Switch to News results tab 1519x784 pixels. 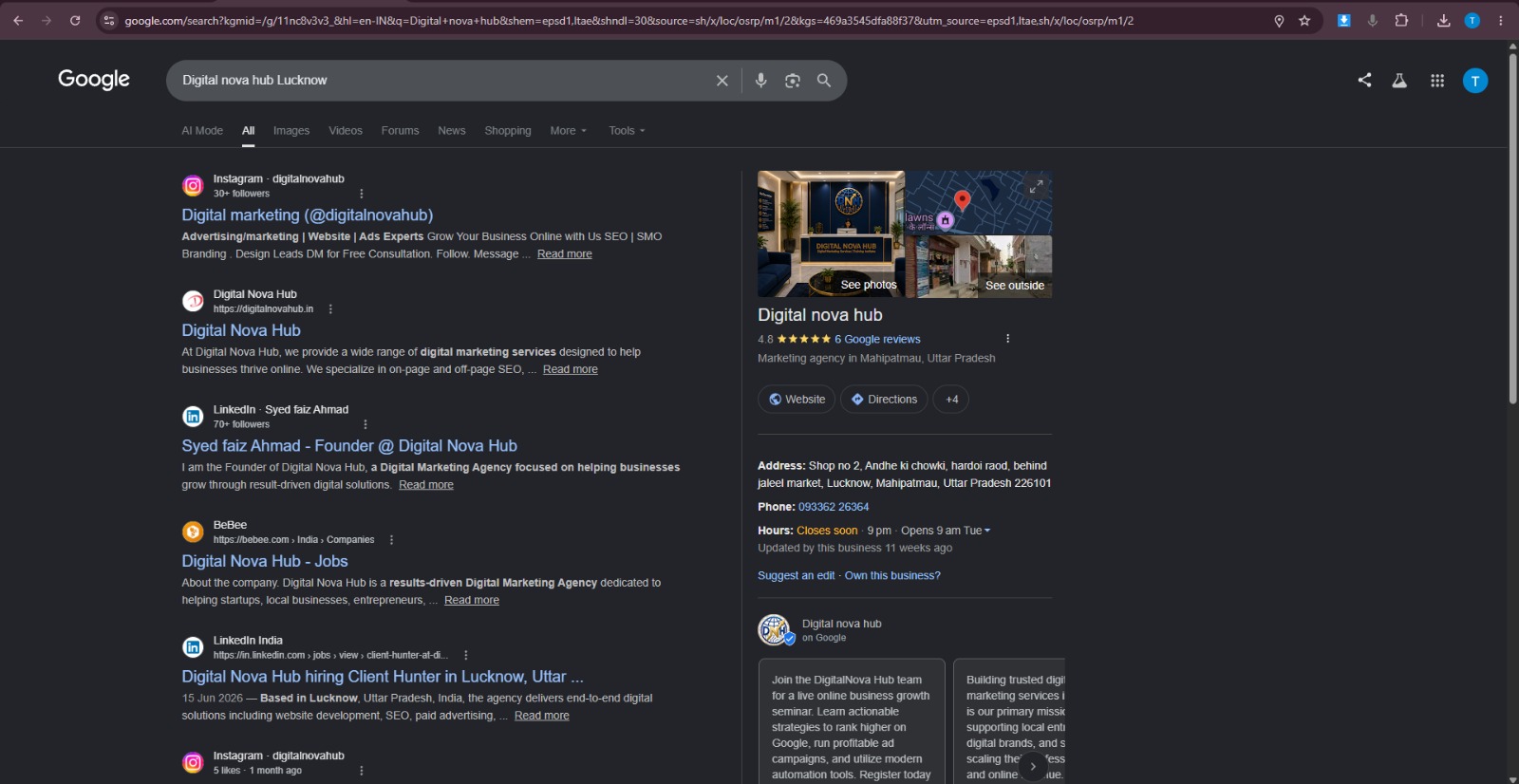[452, 131]
